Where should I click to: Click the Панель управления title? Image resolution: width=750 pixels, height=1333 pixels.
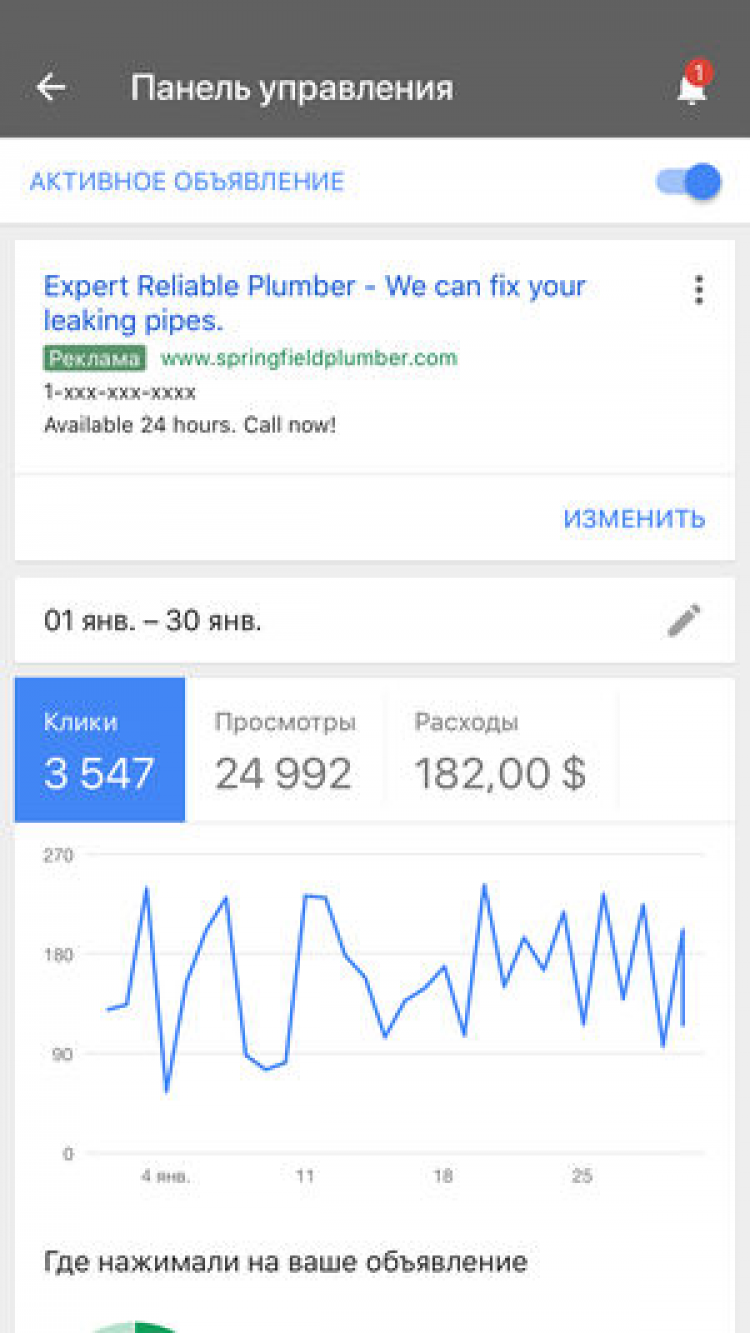(x=292, y=88)
